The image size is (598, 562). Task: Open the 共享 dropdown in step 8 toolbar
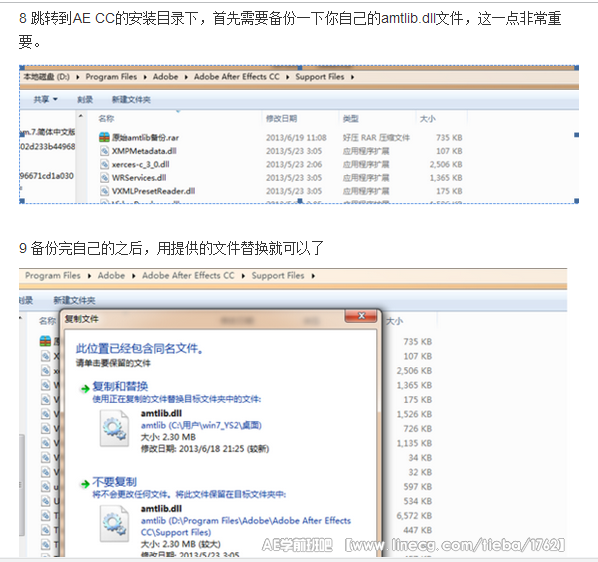[x=45, y=100]
